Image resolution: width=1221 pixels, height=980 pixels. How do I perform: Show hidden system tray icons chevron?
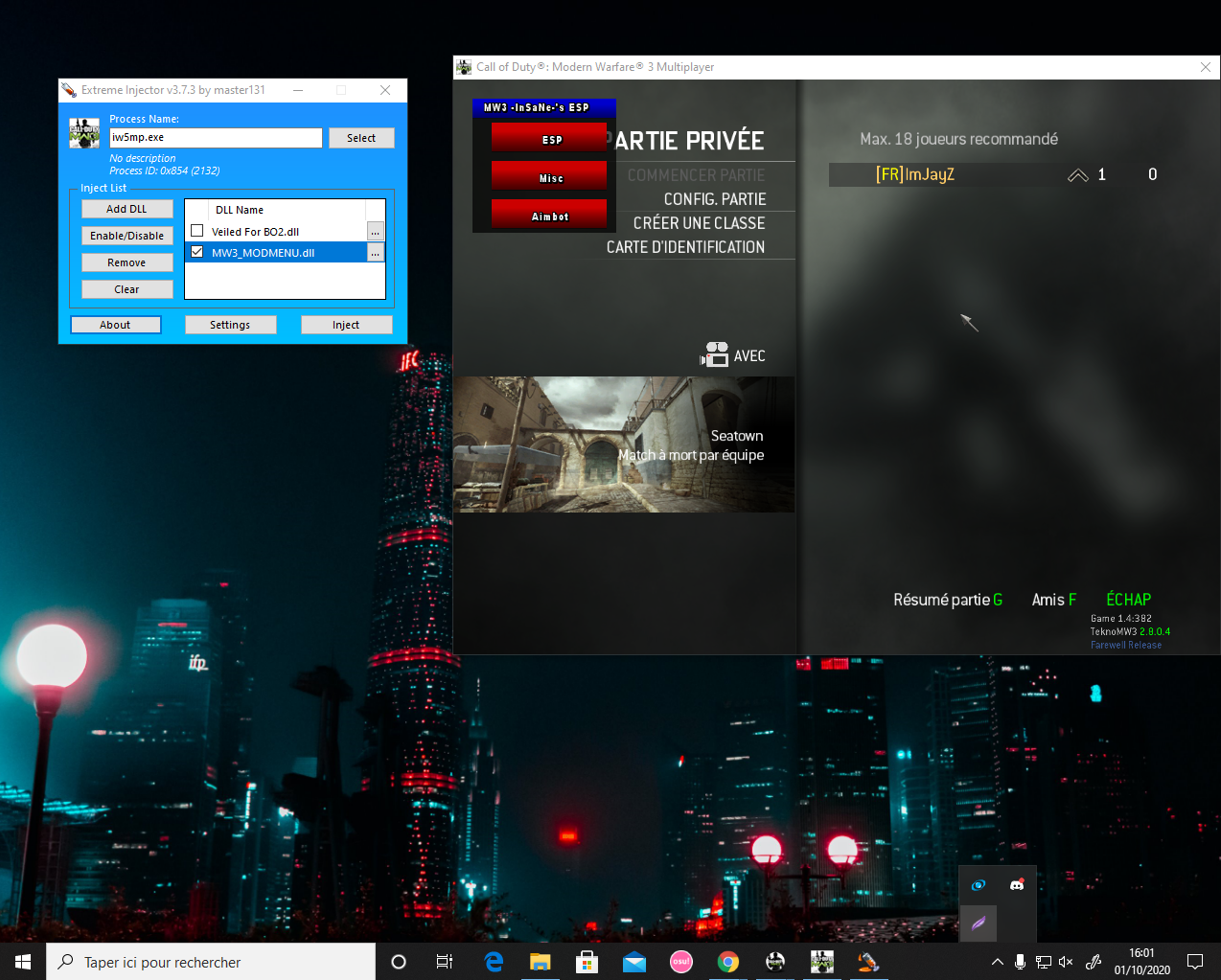click(997, 962)
